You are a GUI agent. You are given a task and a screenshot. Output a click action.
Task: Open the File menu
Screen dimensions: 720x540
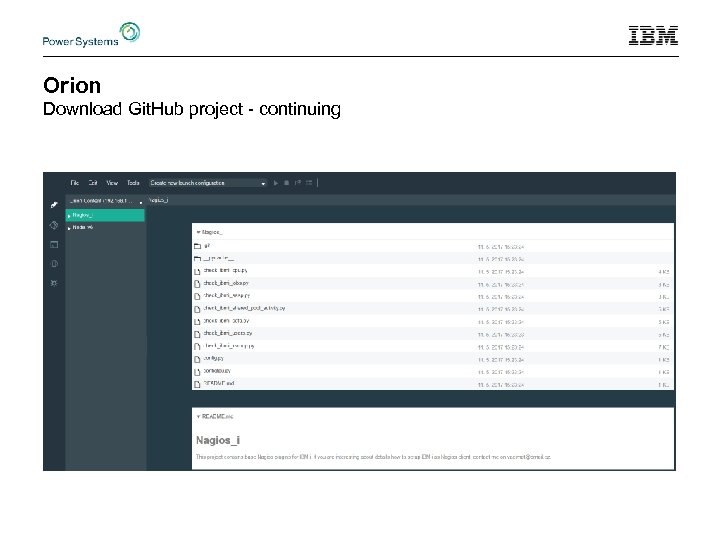click(x=75, y=183)
